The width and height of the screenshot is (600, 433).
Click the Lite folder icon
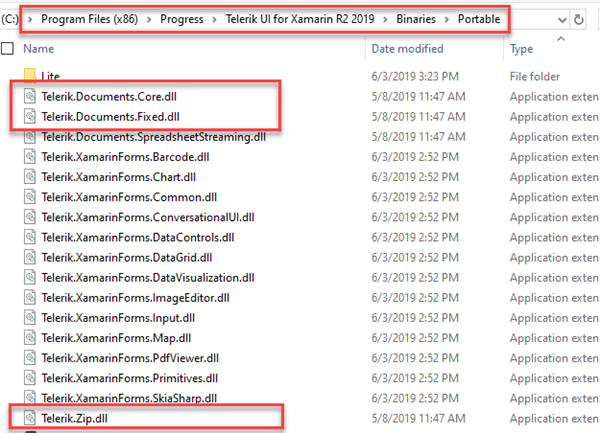pyautogui.click(x=30, y=76)
